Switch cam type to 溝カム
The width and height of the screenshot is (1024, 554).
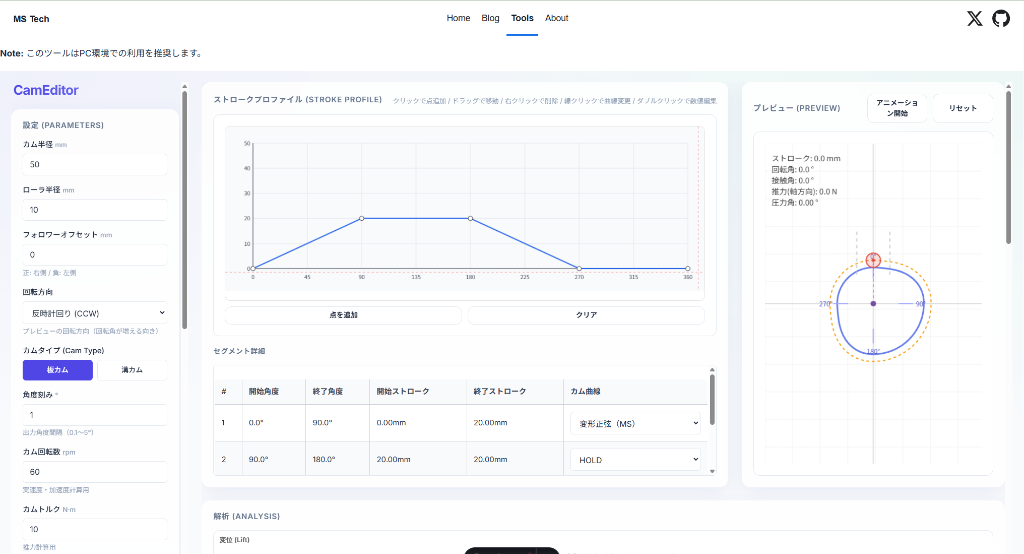(132, 370)
